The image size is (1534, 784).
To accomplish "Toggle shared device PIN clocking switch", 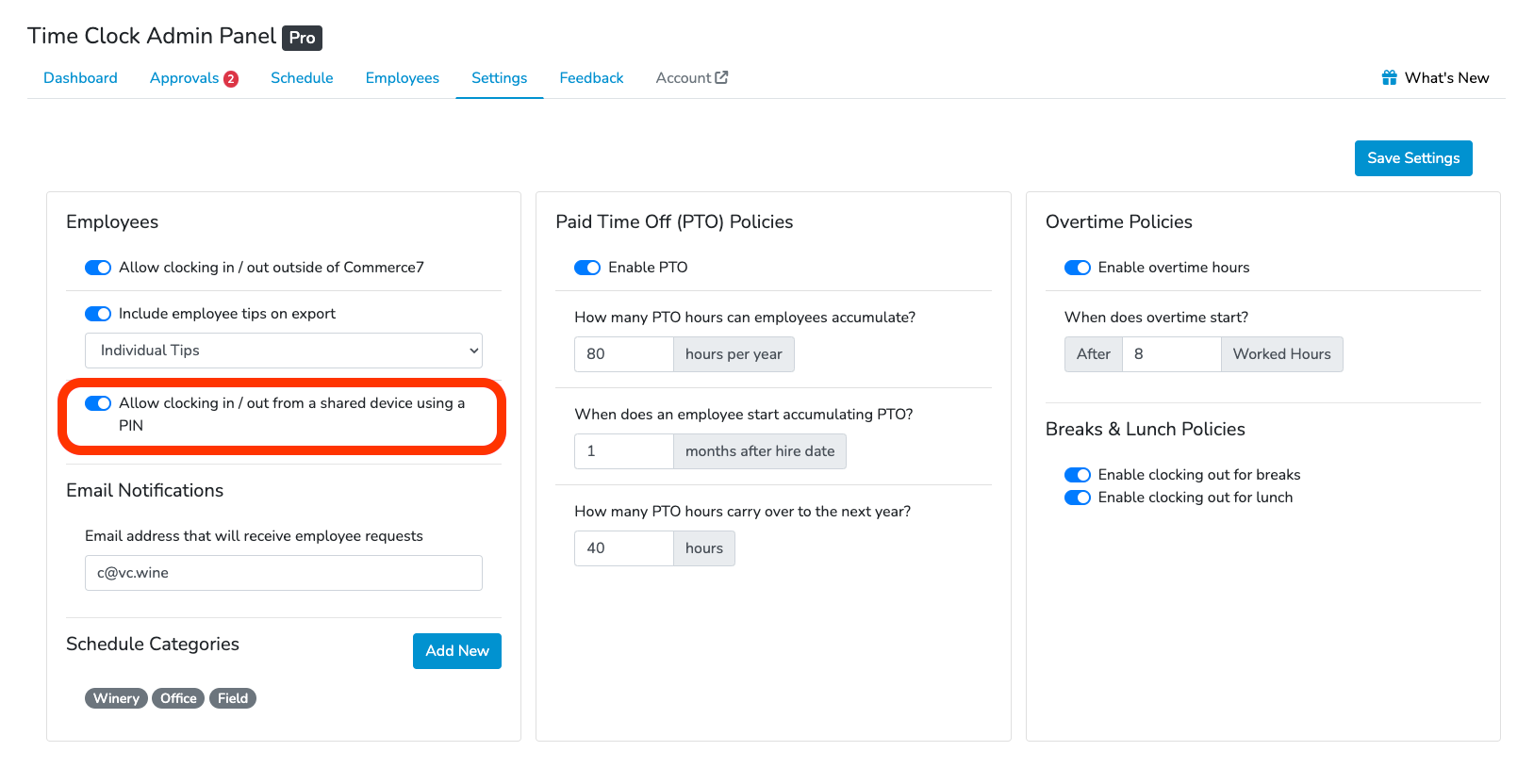I will pos(98,403).
